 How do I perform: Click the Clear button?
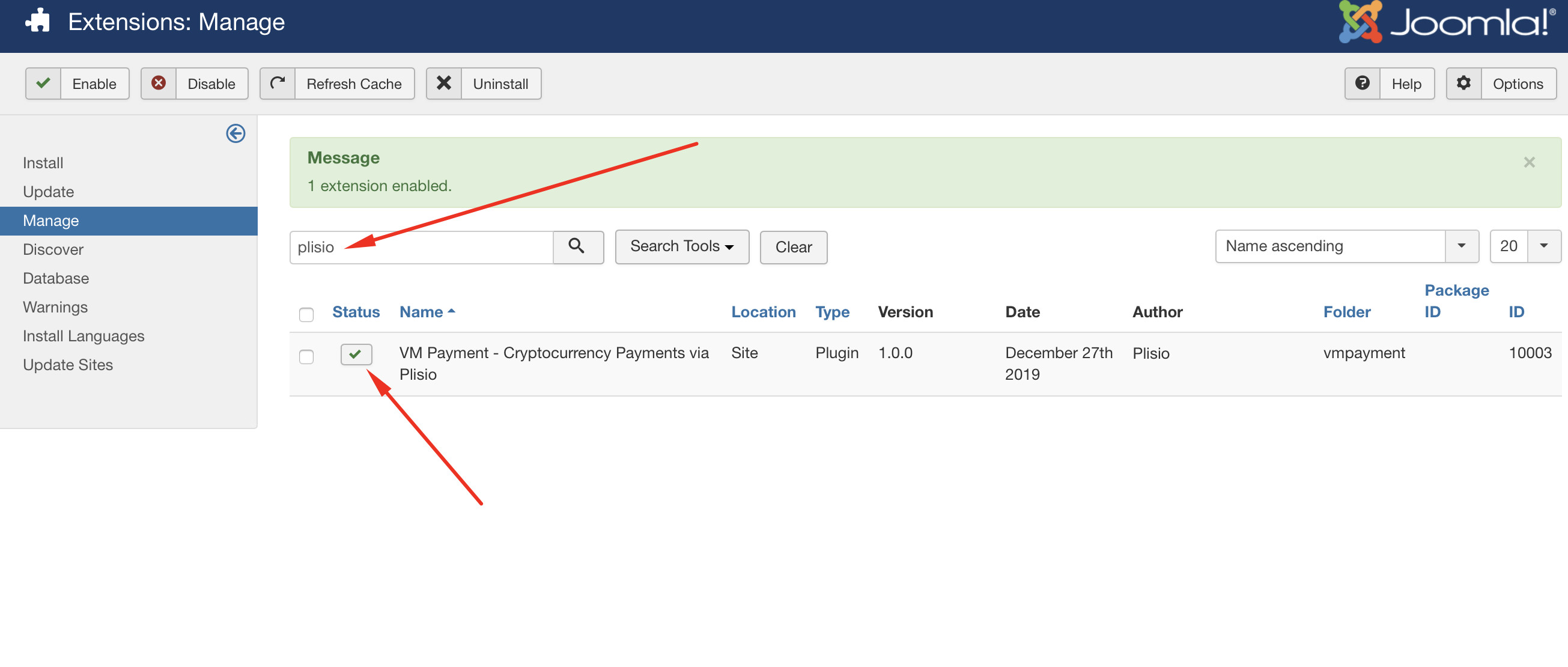[793, 247]
